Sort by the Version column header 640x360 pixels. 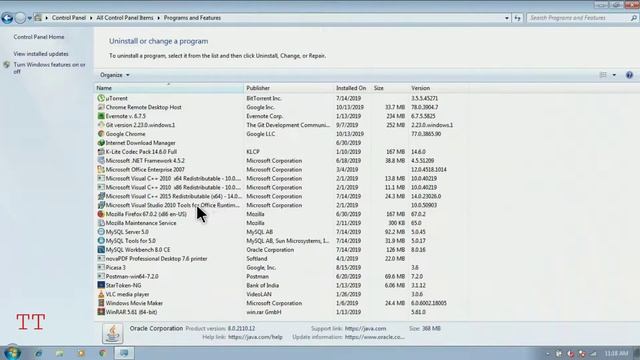pos(439,88)
